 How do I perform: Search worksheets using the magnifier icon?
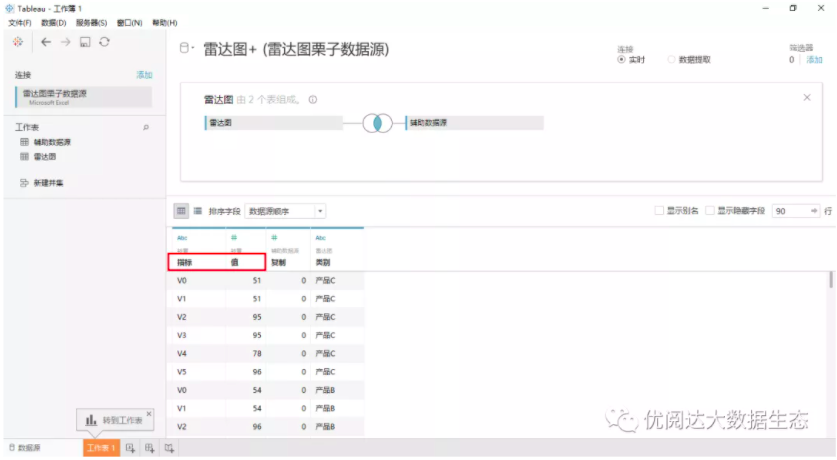pyautogui.click(x=146, y=128)
